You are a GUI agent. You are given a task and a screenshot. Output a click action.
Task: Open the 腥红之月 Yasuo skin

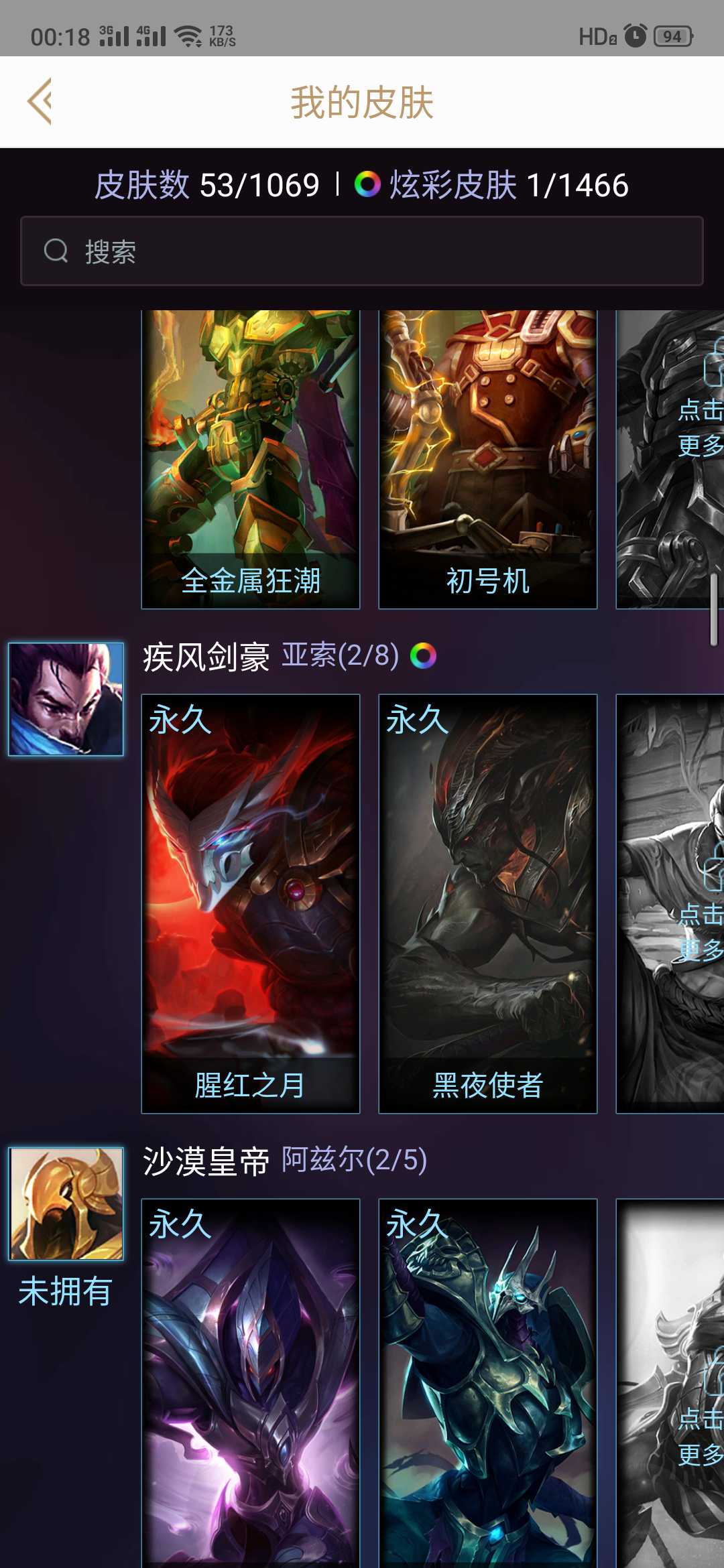251,904
